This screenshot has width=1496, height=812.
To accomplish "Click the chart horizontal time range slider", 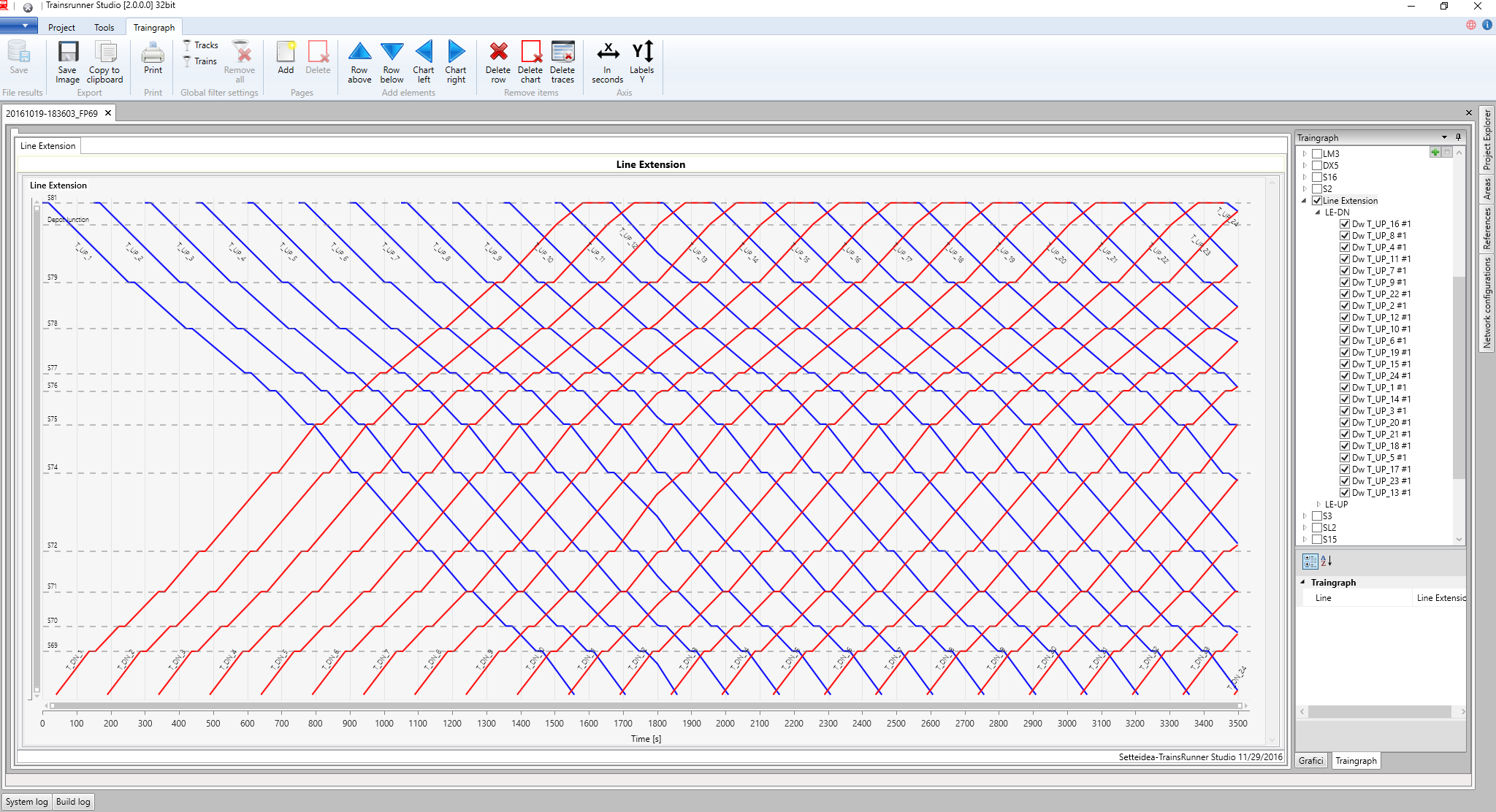I will pyautogui.click(x=646, y=706).
